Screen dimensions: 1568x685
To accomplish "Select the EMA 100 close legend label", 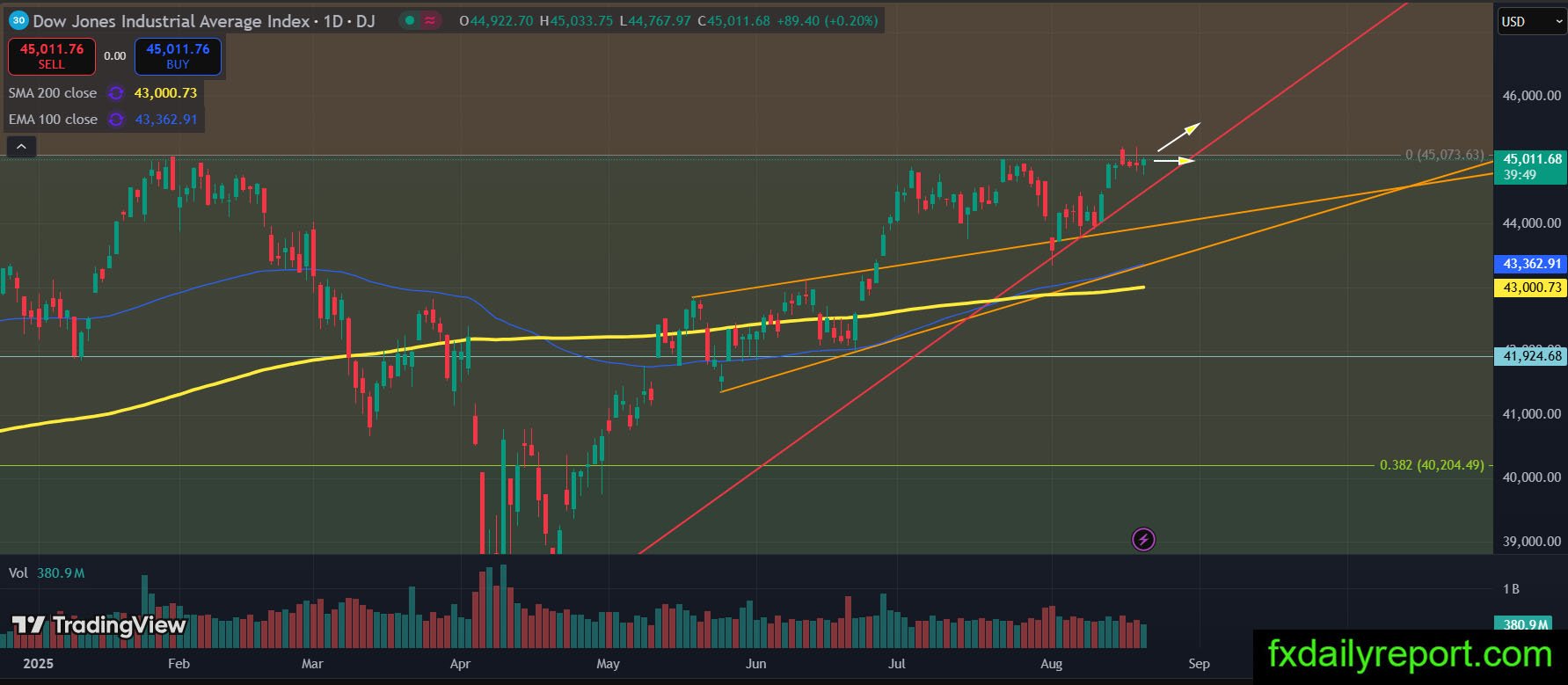I will [x=53, y=120].
